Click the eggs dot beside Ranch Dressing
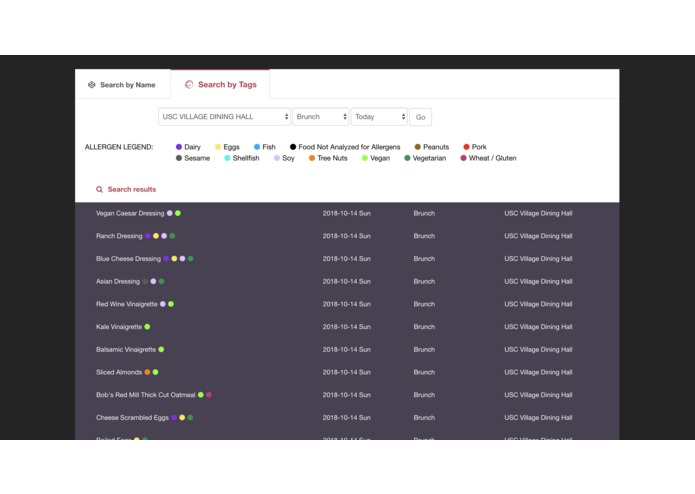Image resolution: width=695 pixels, height=494 pixels. pyautogui.click(x=156, y=236)
